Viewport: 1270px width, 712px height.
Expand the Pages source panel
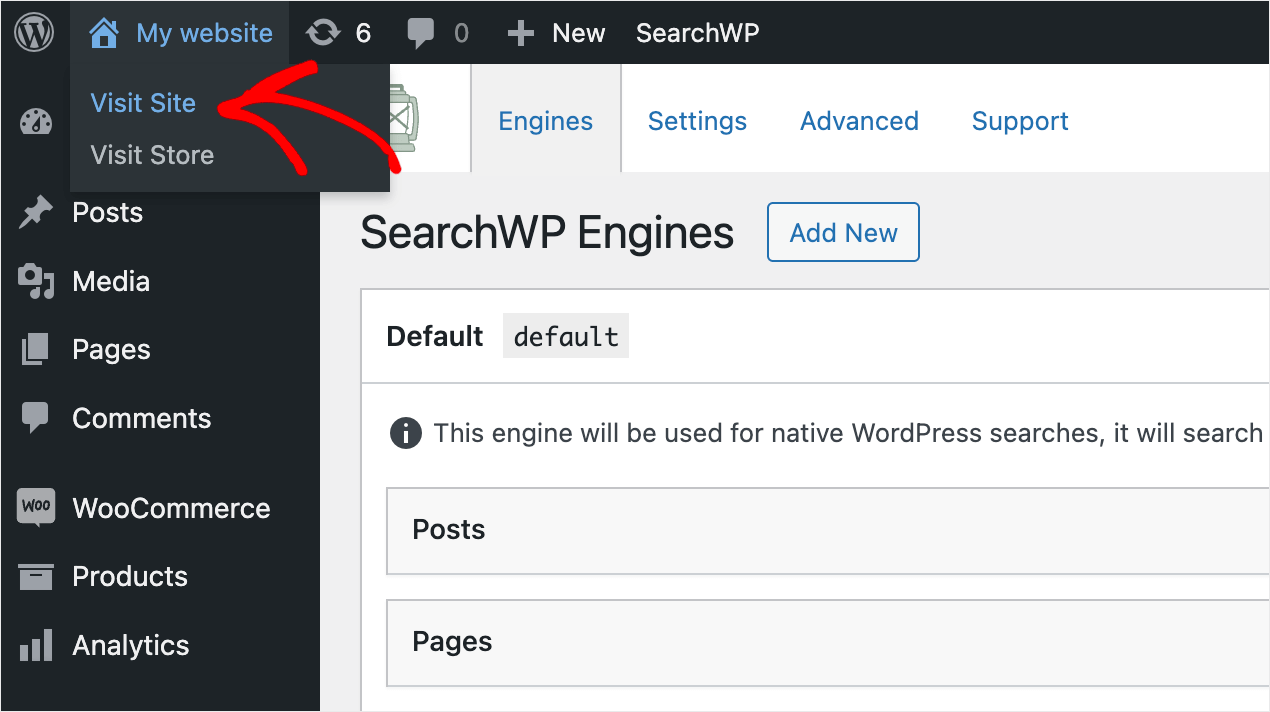click(x=828, y=642)
